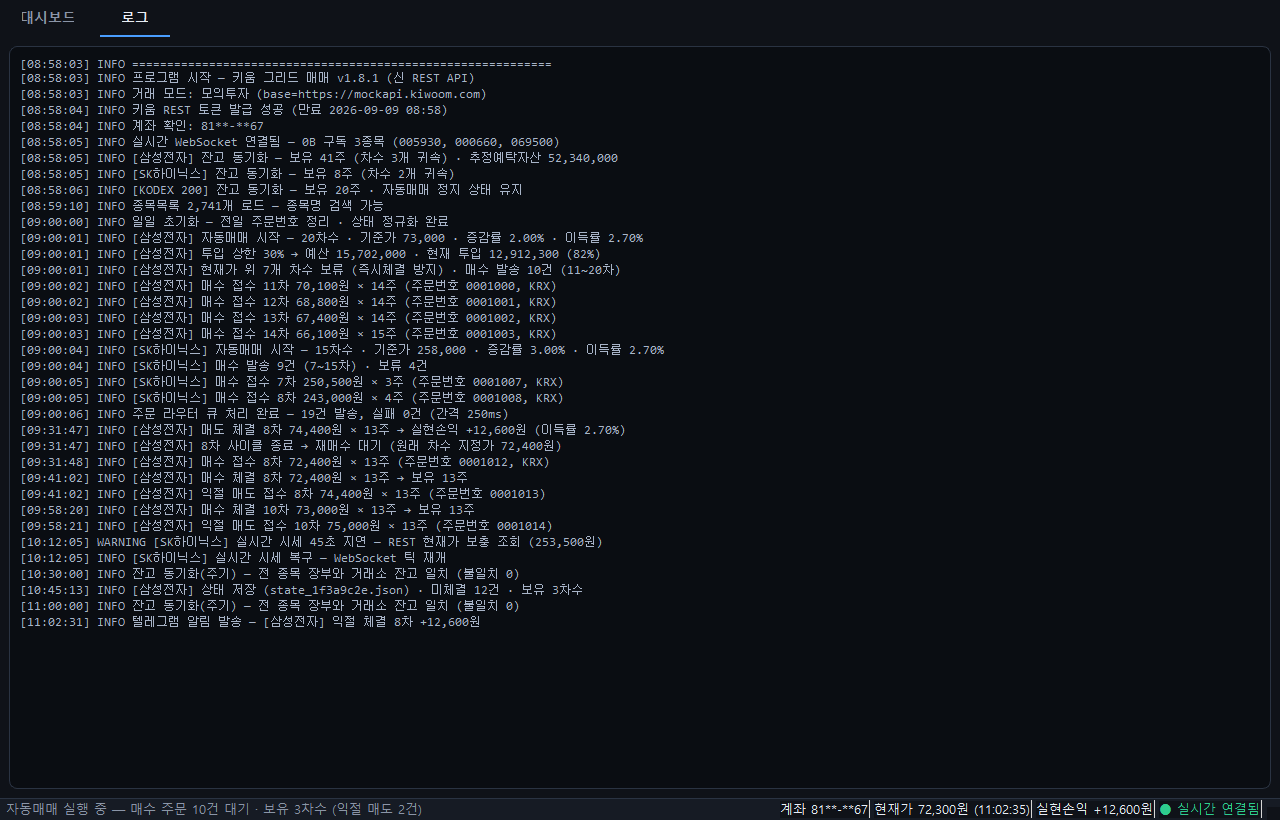Click log line 매도 체결 8차 74,400원 실현손익
The image size is (1280, 820).
pos(323,430)
